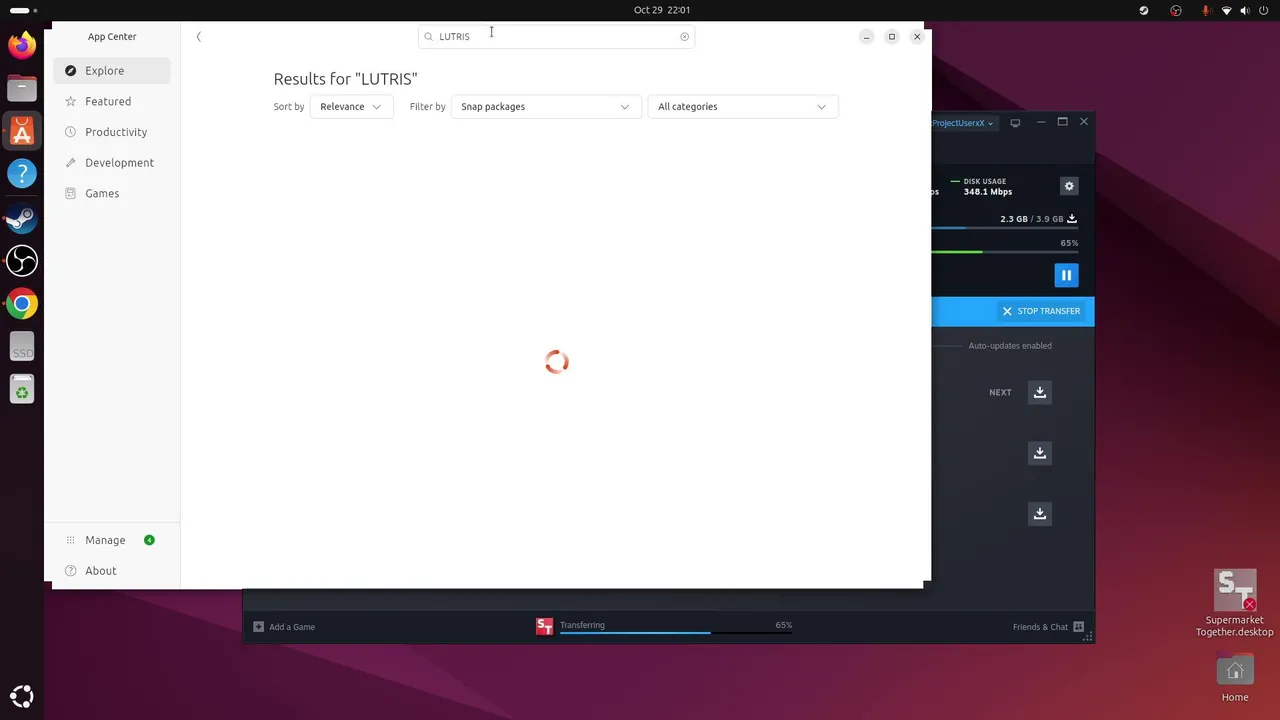
Task: Open the Snap packages filter dropdown
Action: (545, 107)
